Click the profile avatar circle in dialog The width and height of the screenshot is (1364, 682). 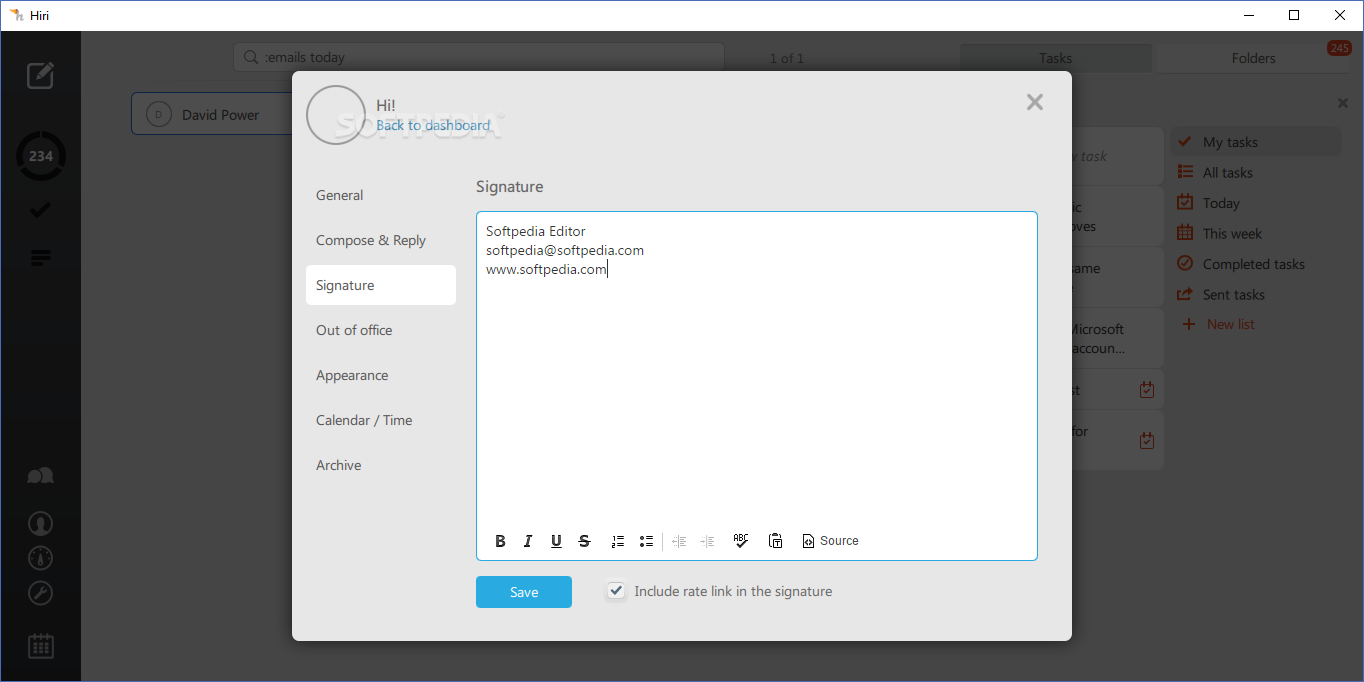click(x=336, y=115)
